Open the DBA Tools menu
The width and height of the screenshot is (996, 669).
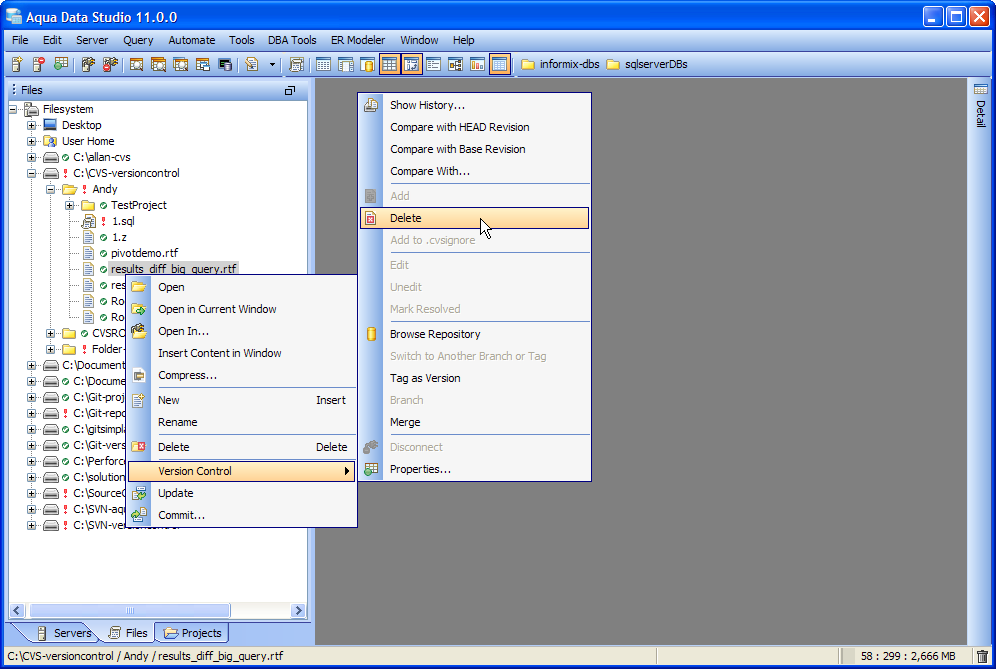click(x=292, y=40)
